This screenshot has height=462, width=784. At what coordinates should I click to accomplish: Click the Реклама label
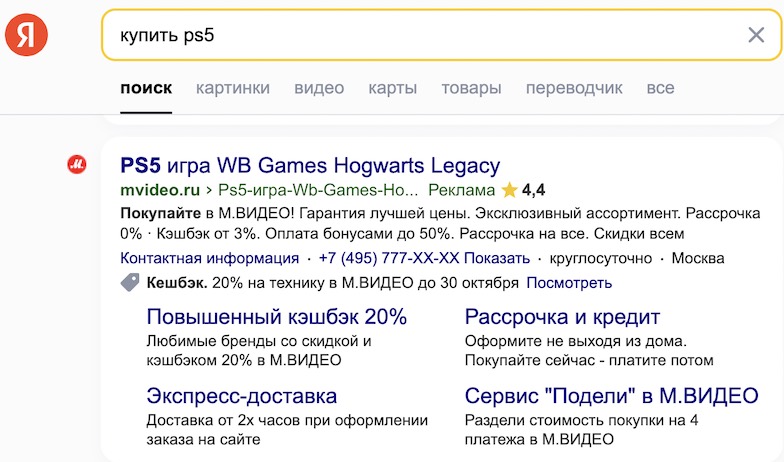pyautogui.click(x=462, y=190)
